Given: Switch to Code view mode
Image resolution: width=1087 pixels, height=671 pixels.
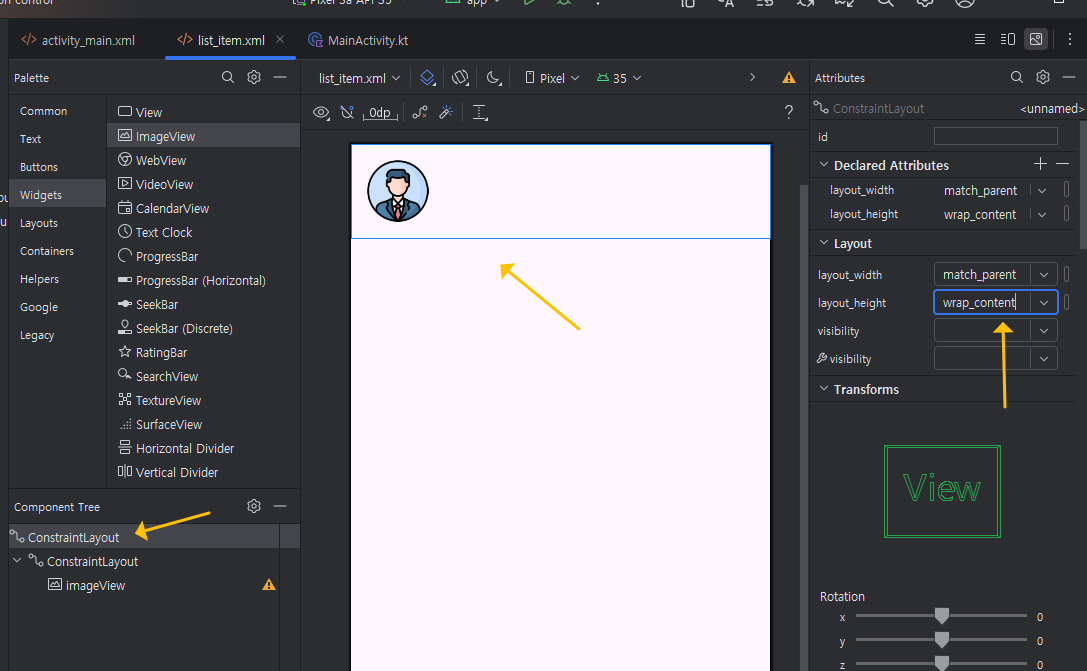Looking at the screenshot, I should [980, 40].
